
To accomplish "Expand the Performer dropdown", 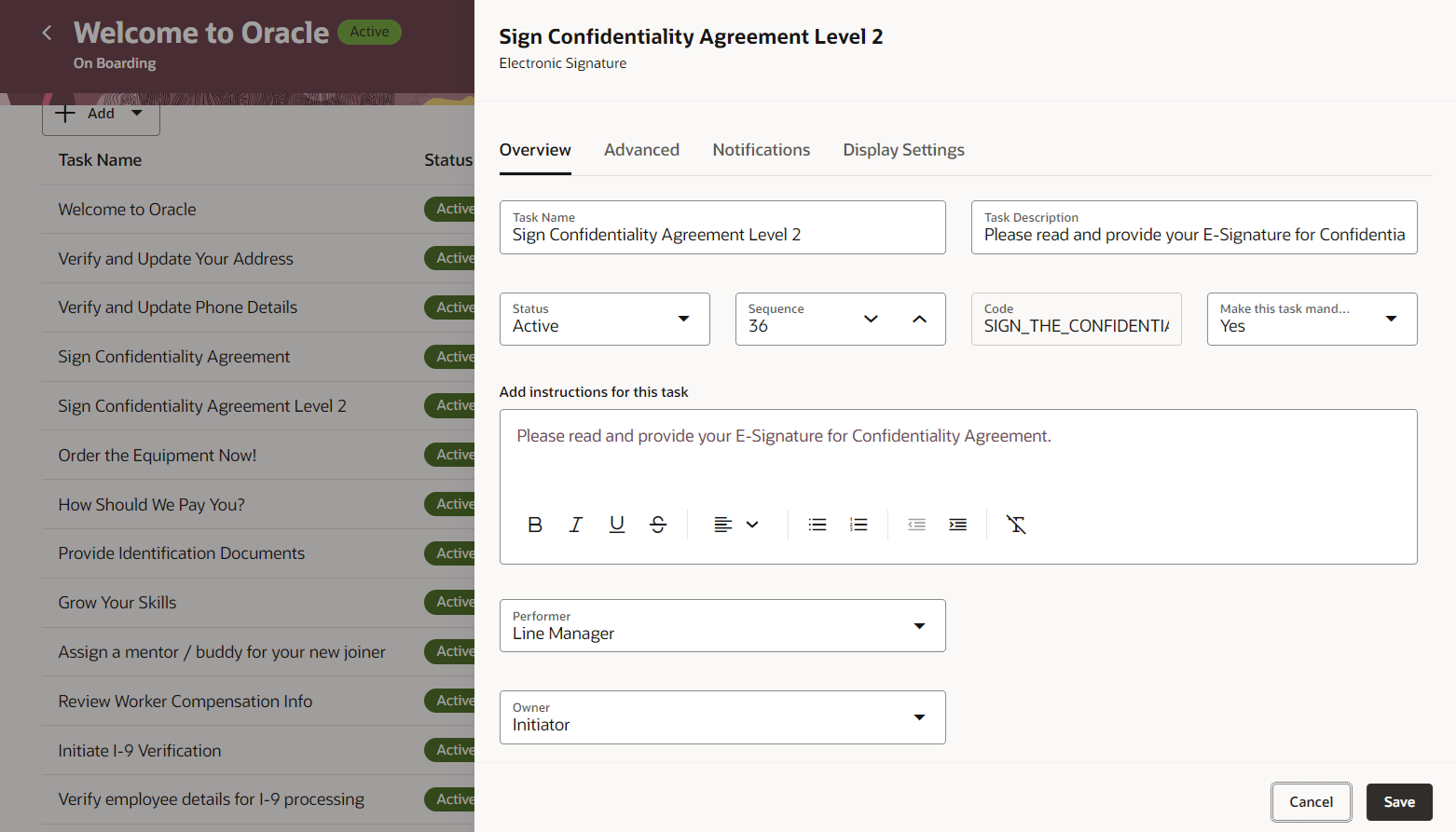I will click(x=919, y=626).
